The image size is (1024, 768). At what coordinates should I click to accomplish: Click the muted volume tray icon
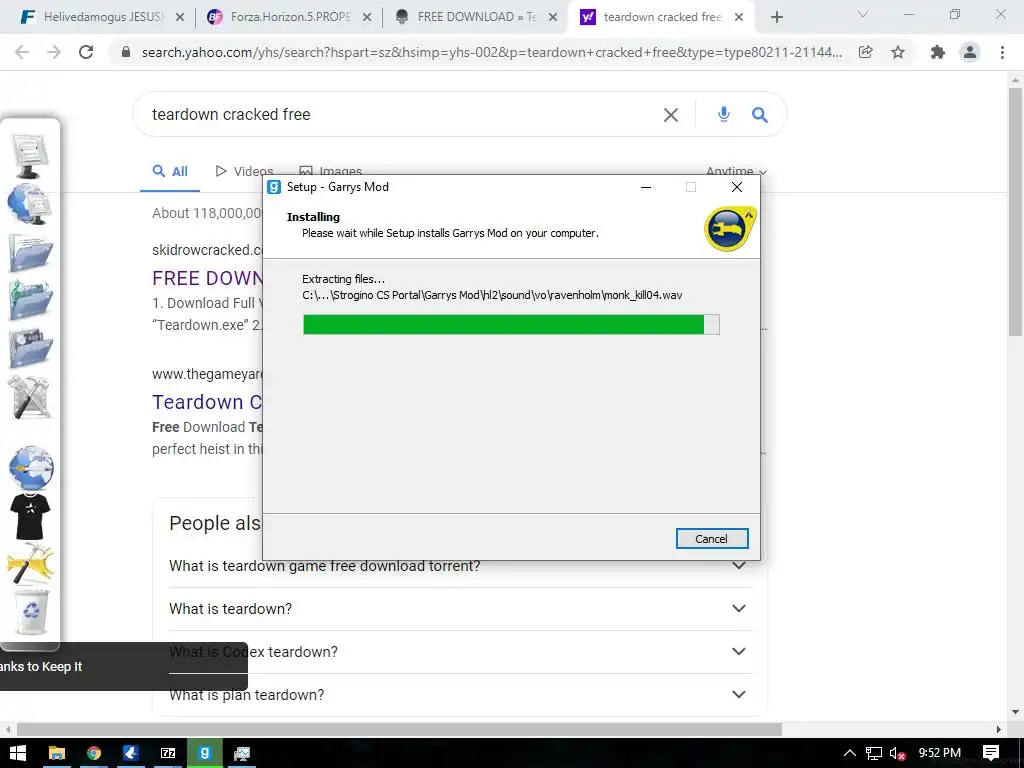tap(897, 753)
